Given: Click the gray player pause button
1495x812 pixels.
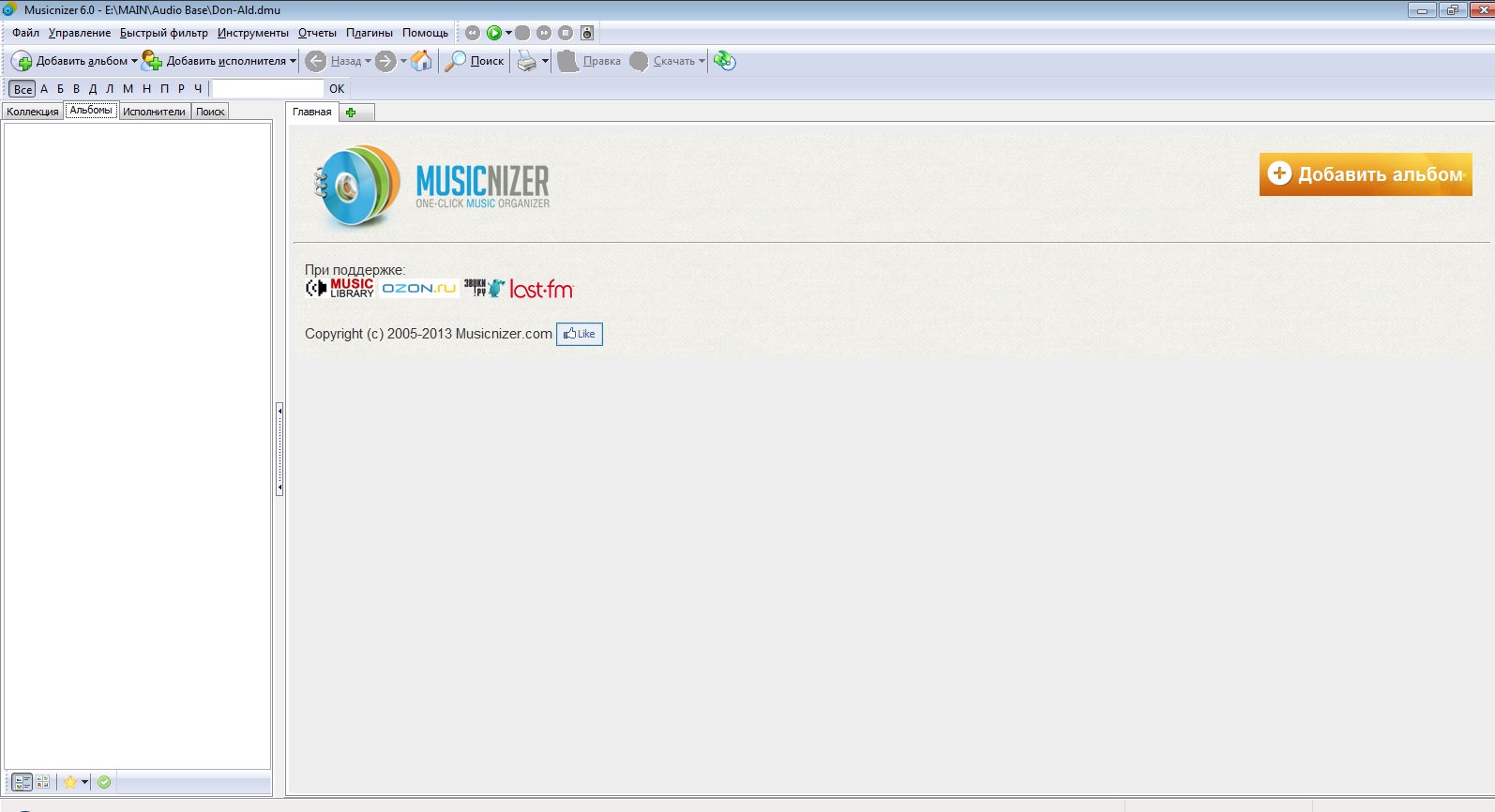Looking at the screenshot, I should (522, 33).
